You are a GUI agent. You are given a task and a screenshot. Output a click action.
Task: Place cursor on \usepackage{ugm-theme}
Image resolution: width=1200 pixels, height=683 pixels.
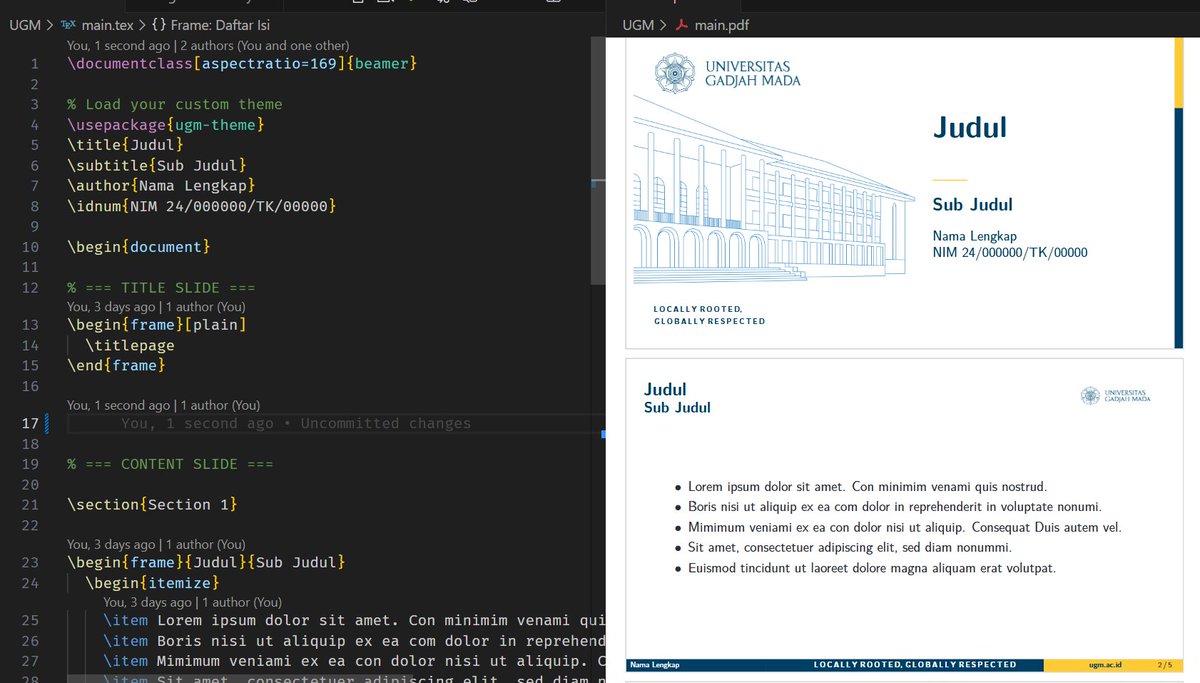pos(166,125)
